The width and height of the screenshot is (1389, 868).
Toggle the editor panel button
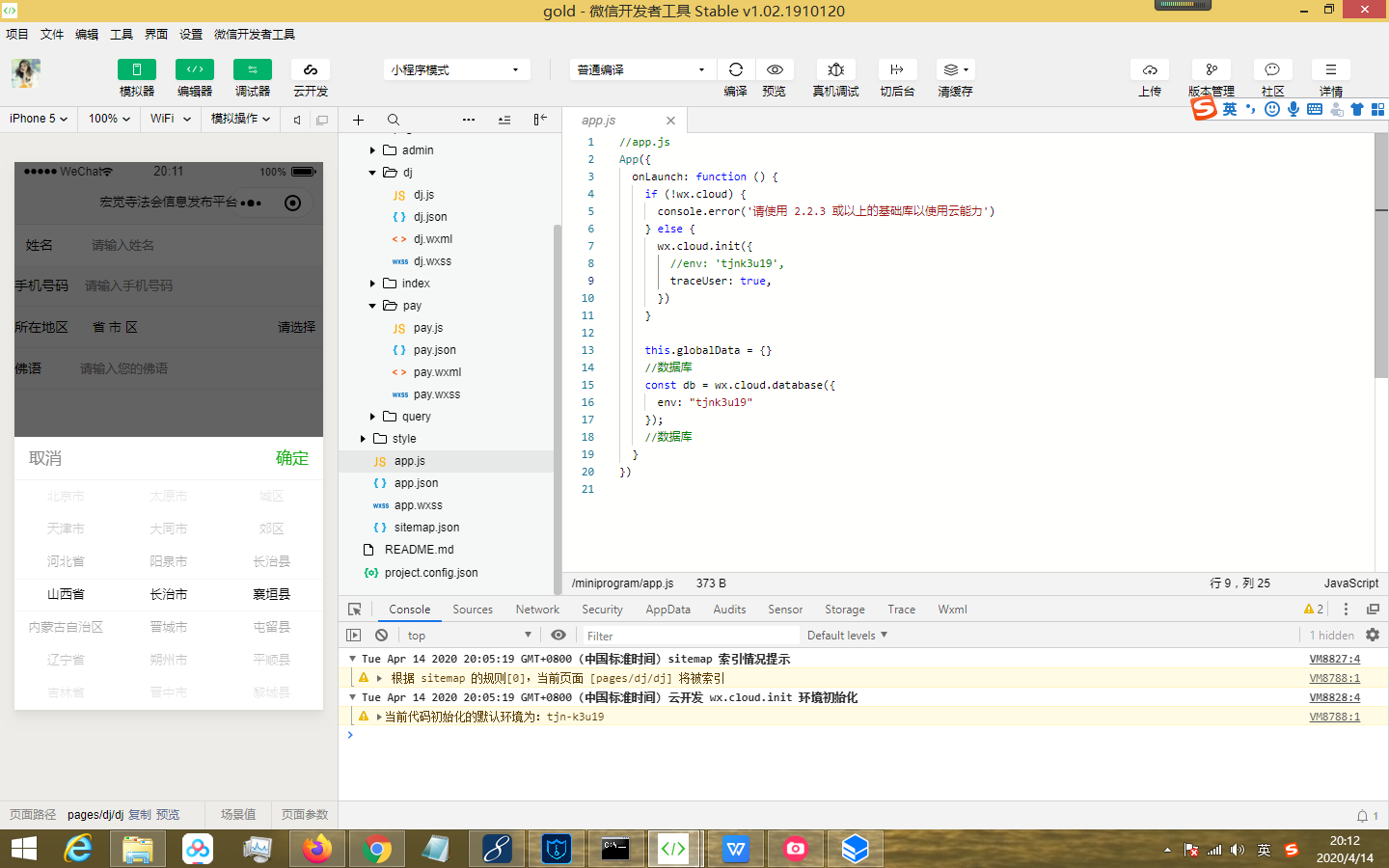pyautogui.click(x=195, y=69)
